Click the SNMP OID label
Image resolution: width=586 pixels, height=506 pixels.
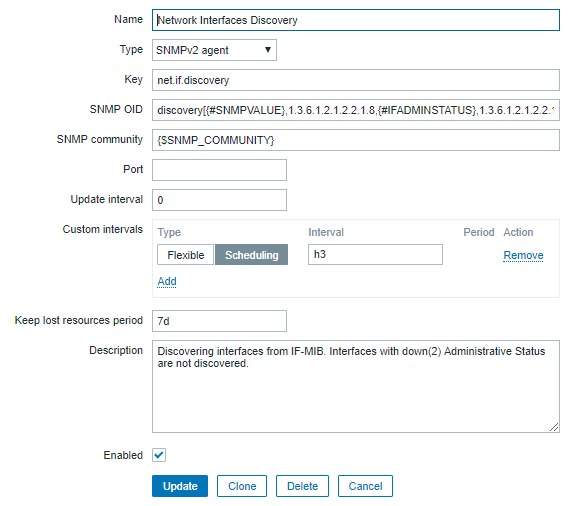(x=116, y=109)
